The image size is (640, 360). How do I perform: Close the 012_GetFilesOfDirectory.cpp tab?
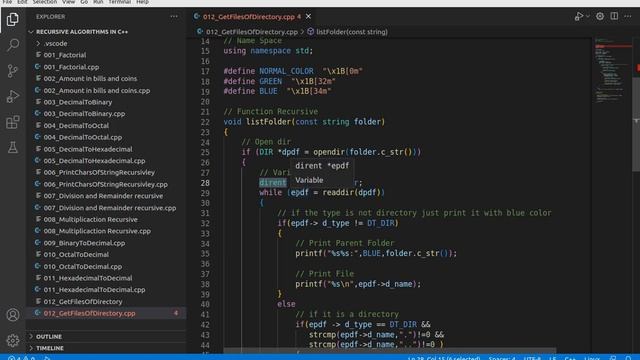309,17
